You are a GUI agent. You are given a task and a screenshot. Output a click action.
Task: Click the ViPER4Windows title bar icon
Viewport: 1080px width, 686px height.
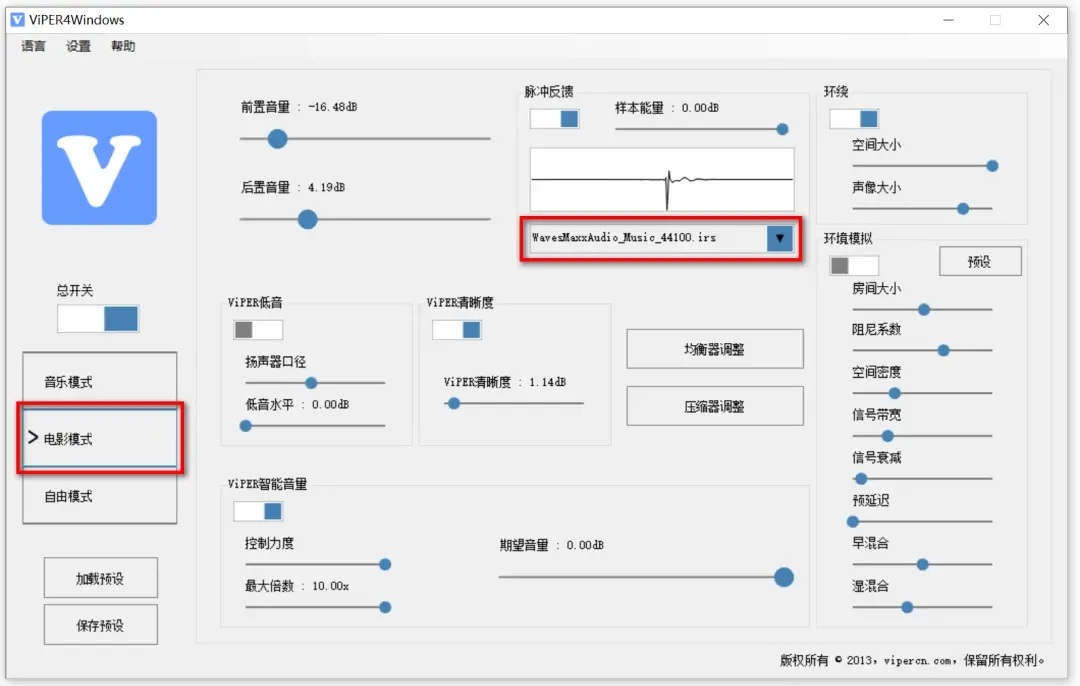point(17,20)
